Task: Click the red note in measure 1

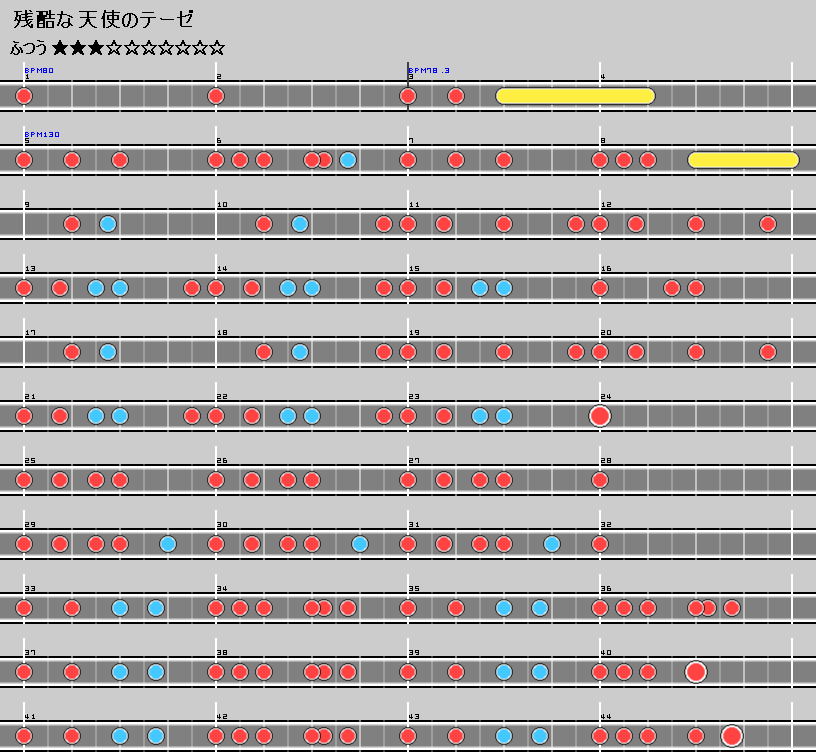Action: pyautogui.click(x=24, y=96)
